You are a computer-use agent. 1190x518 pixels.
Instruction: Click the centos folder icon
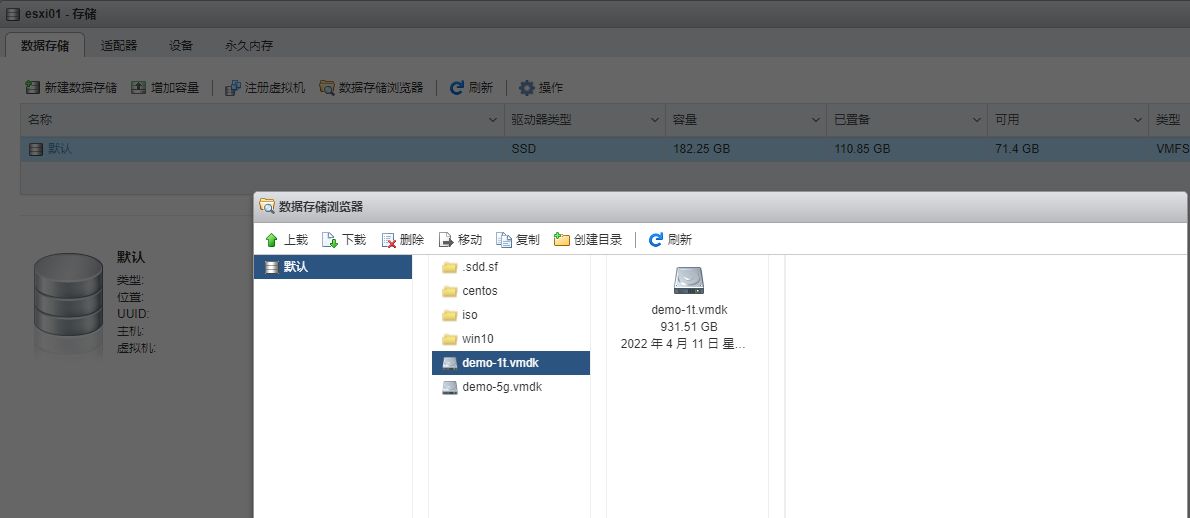[449, 291]
